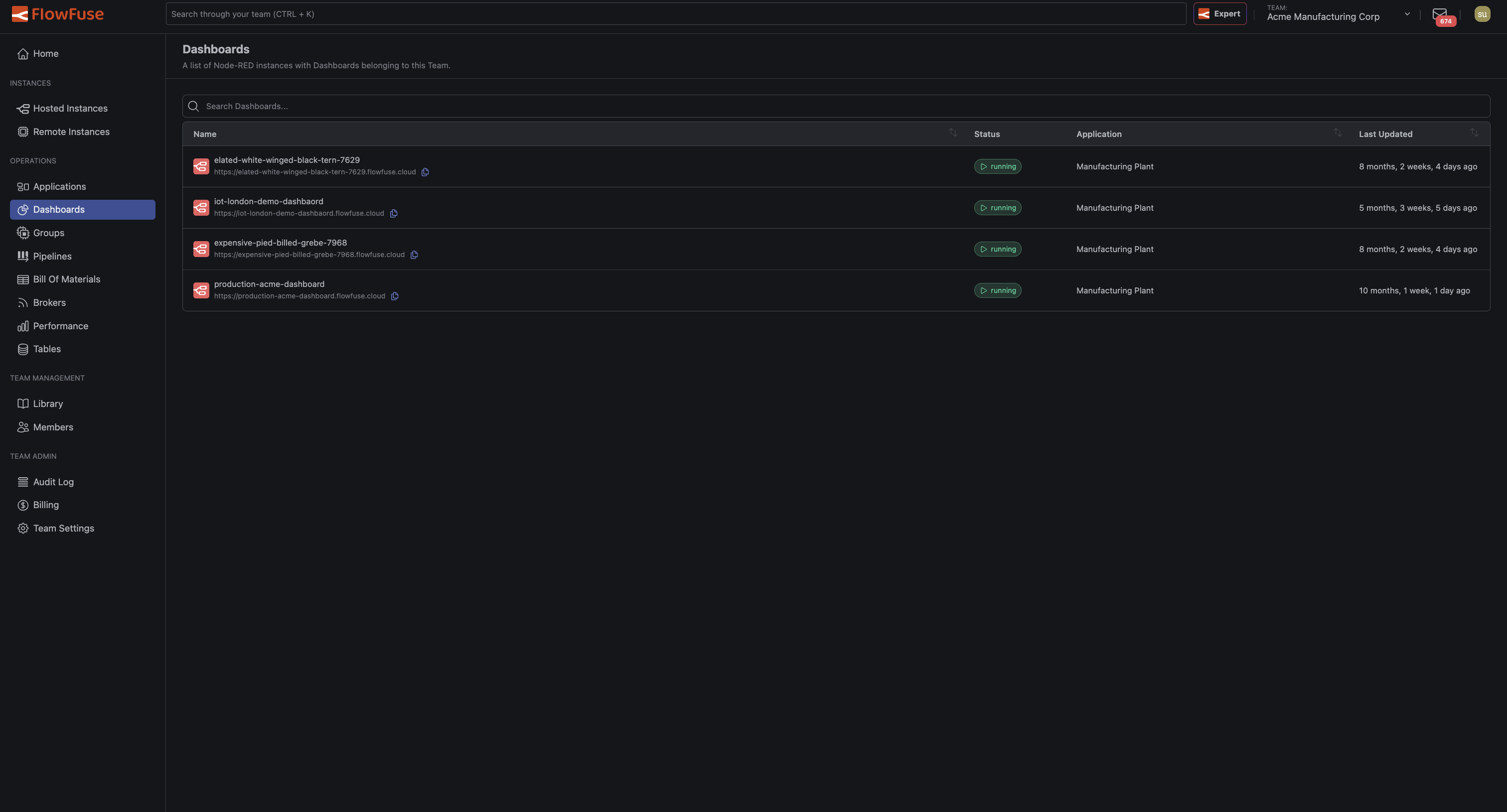The width and height of the screenshot is (1507, 812).
Task: Open the iot-london-demo-dashbaord flowfuse.cloud link
Action: 299,213
